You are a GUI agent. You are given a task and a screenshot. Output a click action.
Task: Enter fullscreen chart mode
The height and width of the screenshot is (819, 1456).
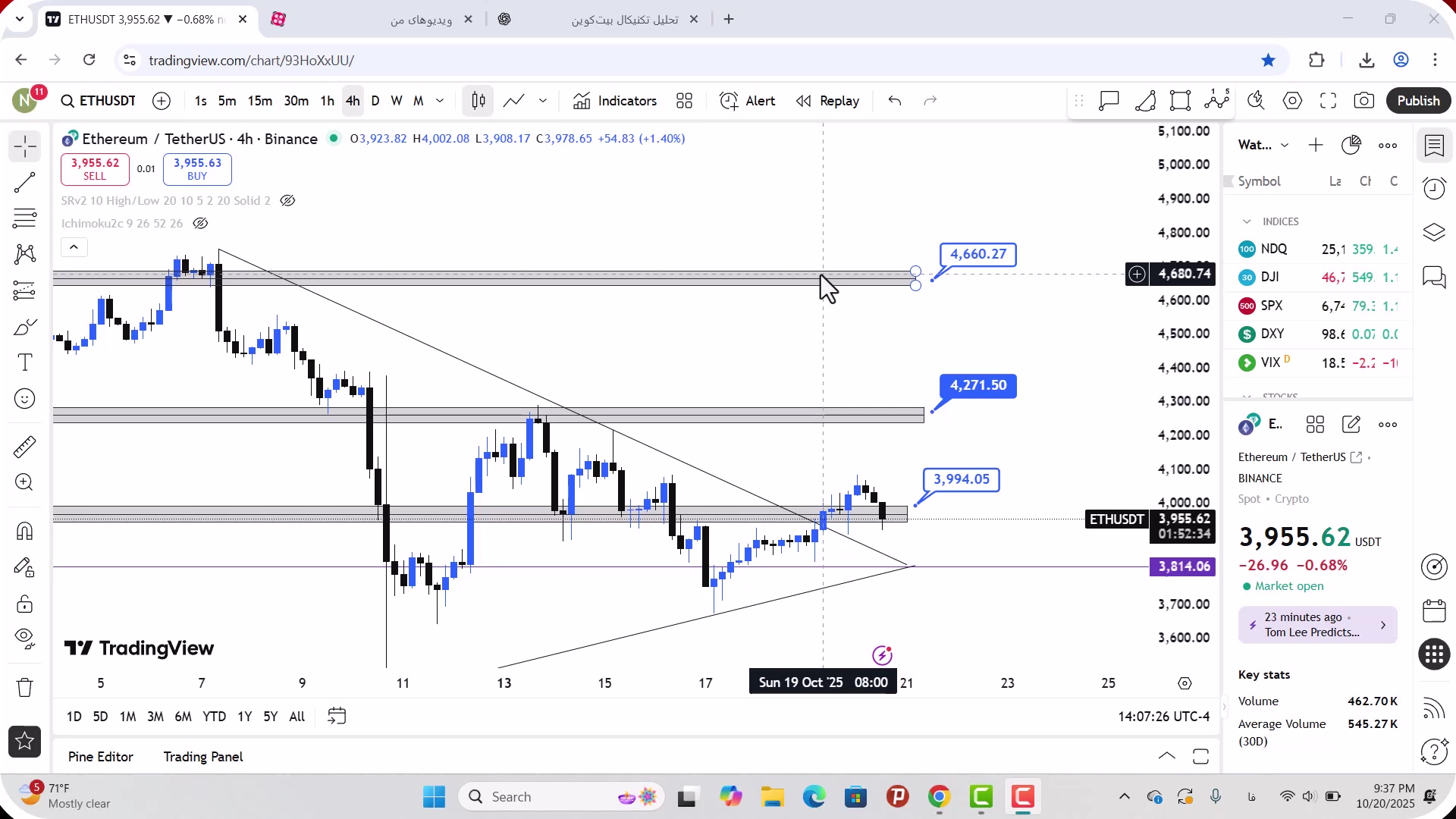[x=1329, y=101]
